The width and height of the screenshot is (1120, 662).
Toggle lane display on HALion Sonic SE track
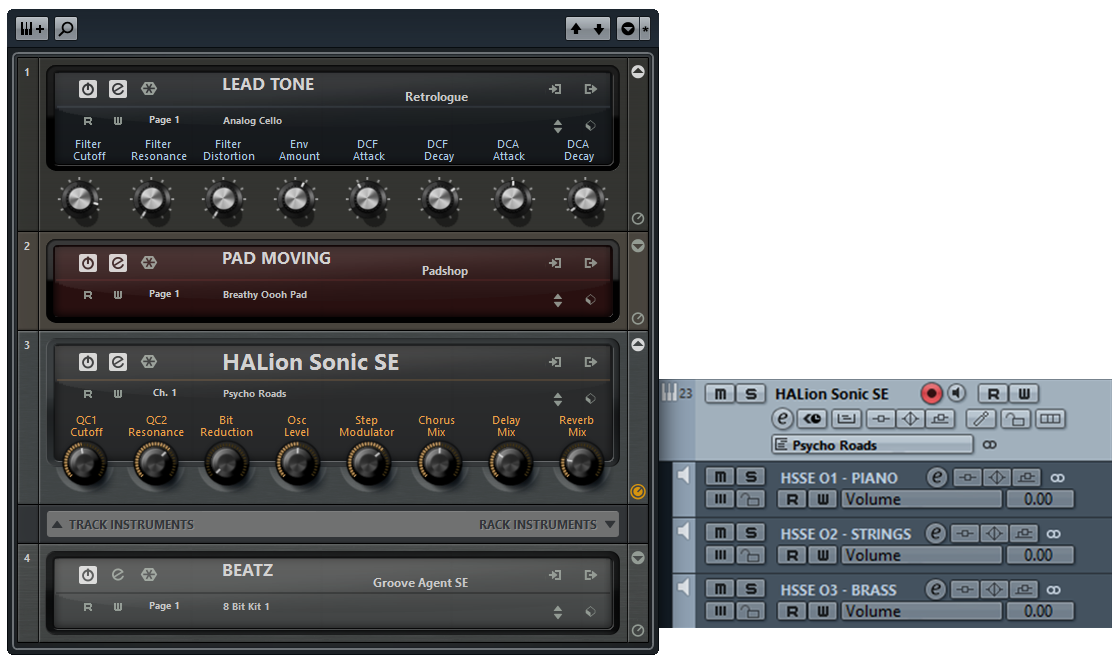1051,419
